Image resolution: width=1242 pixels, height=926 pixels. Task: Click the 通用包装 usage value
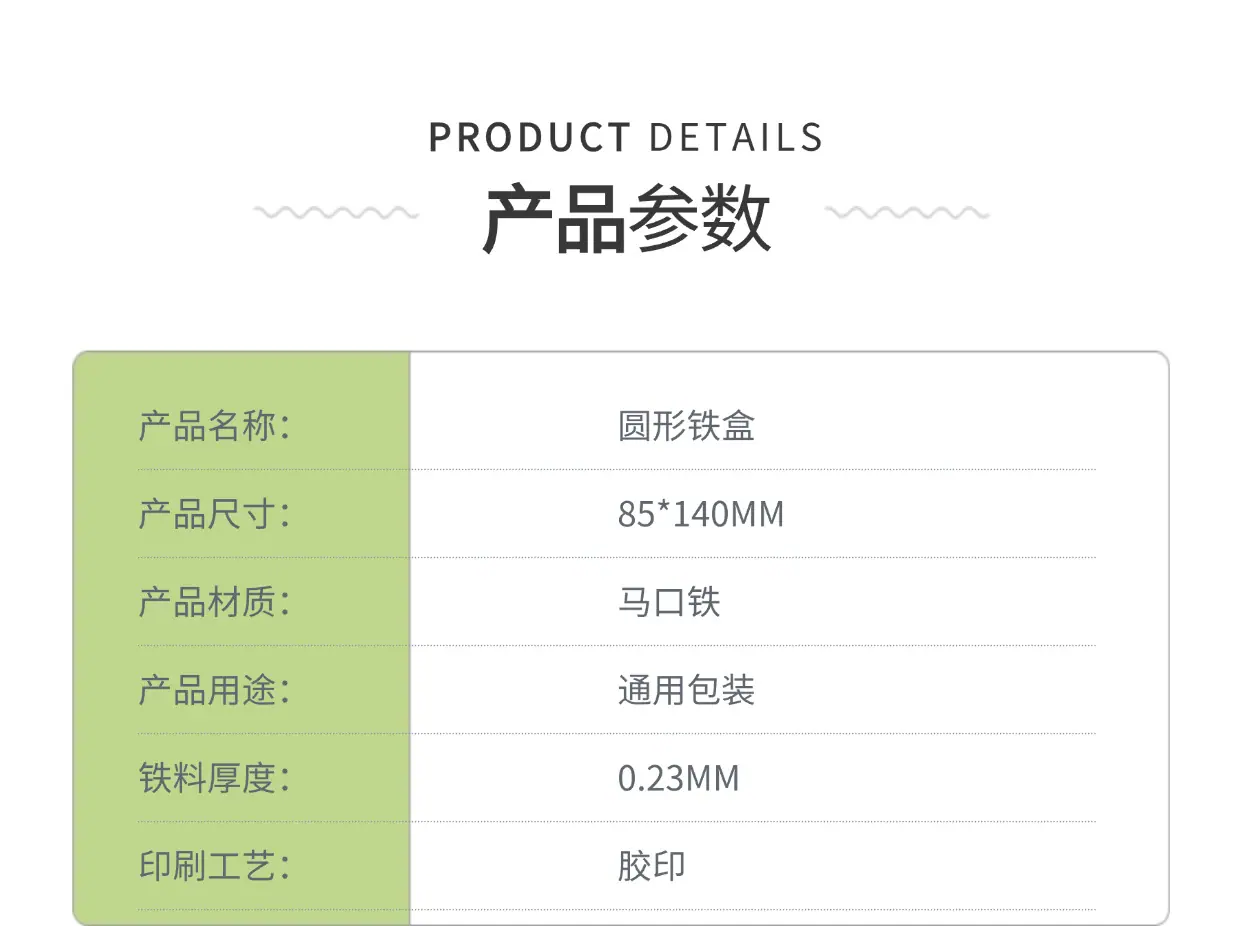686,690
